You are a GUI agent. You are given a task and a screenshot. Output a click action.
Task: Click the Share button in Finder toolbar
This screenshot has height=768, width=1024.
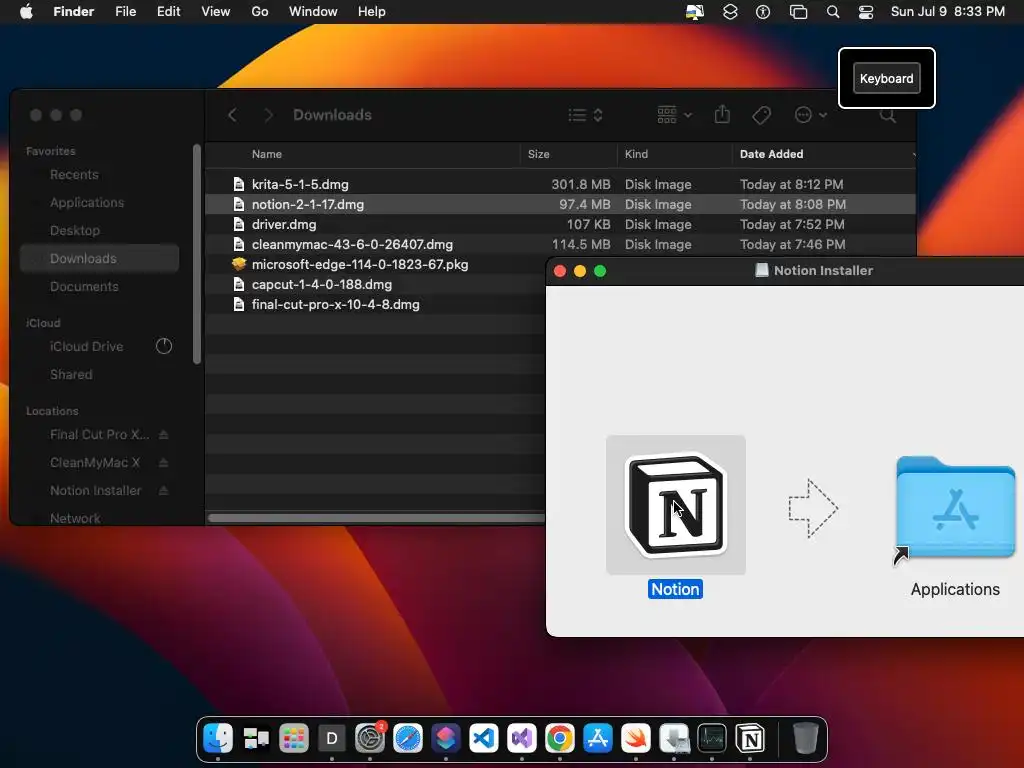pyautogui.click(x=722, y=115)
